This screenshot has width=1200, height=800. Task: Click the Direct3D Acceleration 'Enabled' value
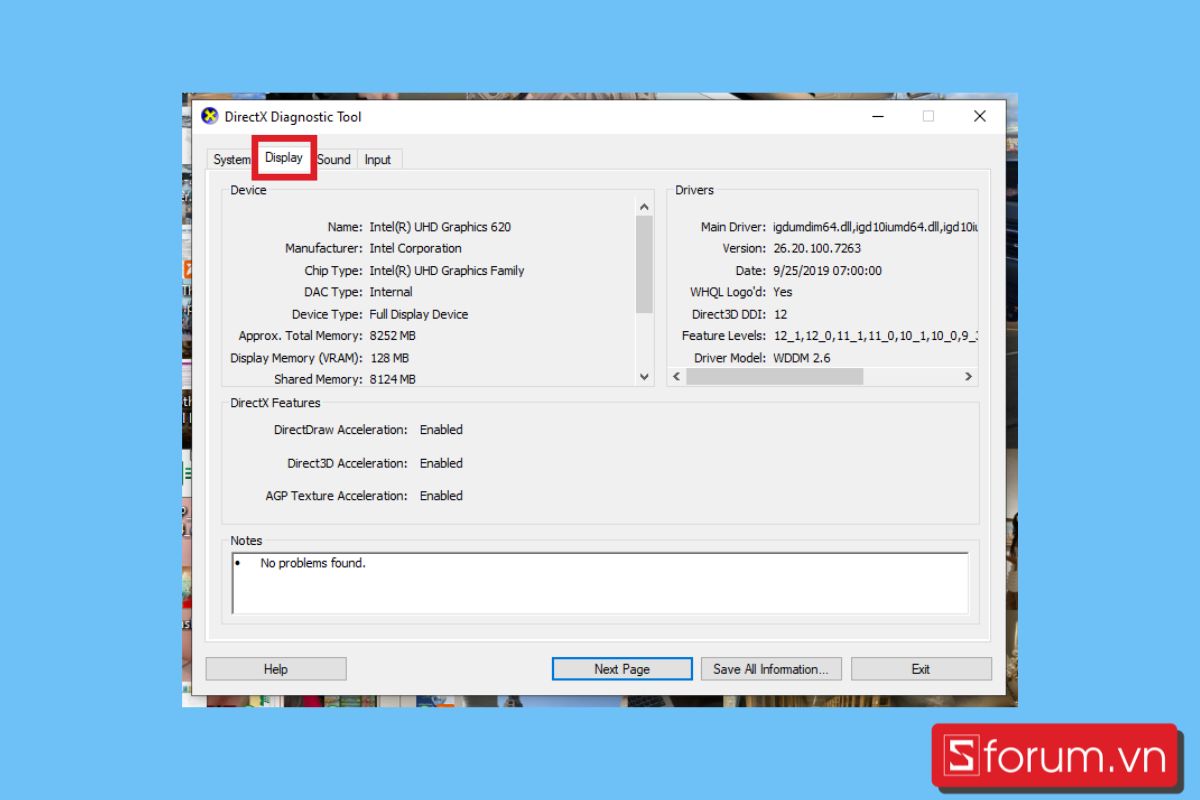coord(441,463)
